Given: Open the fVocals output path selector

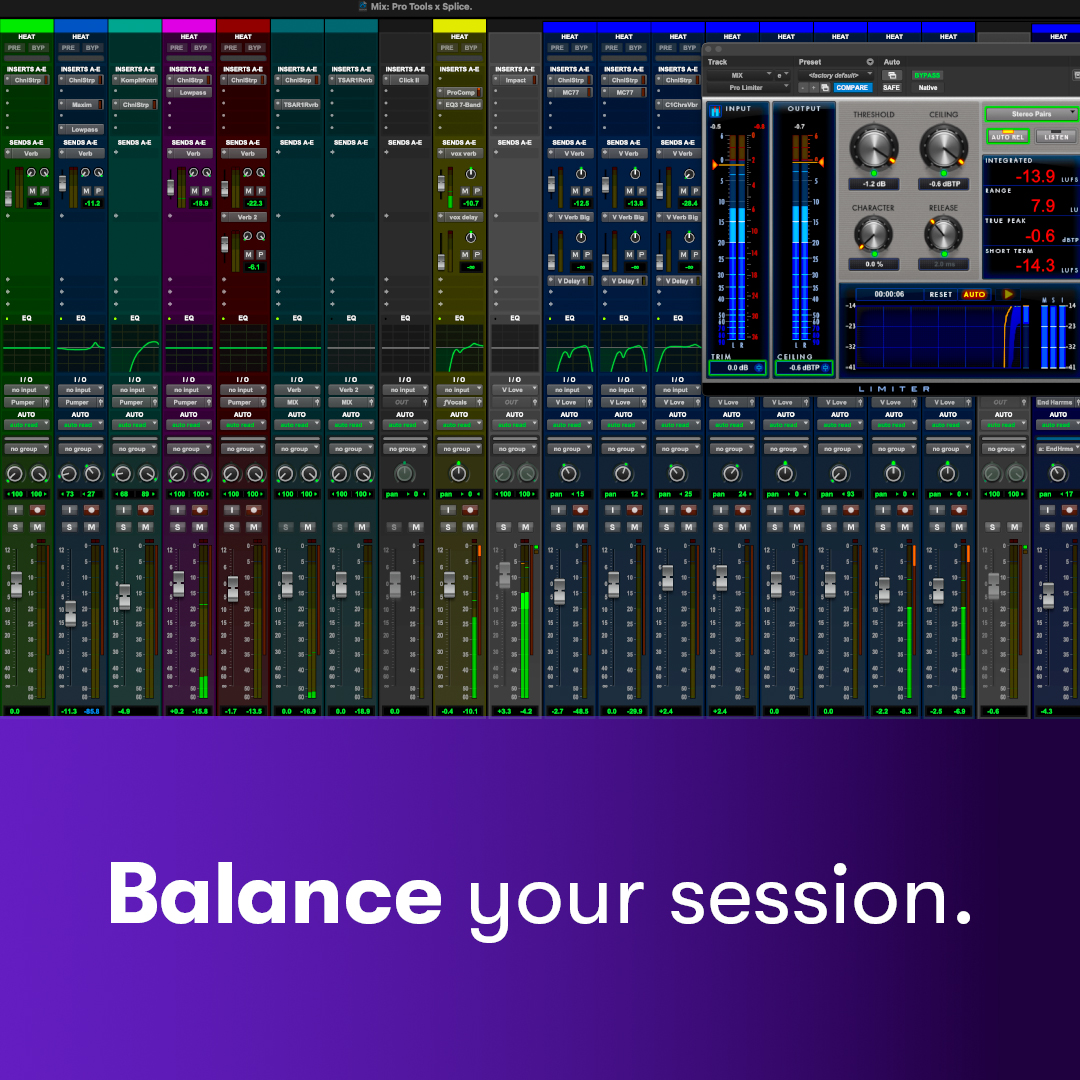Looking at the screenshot, I should [456, 402].
